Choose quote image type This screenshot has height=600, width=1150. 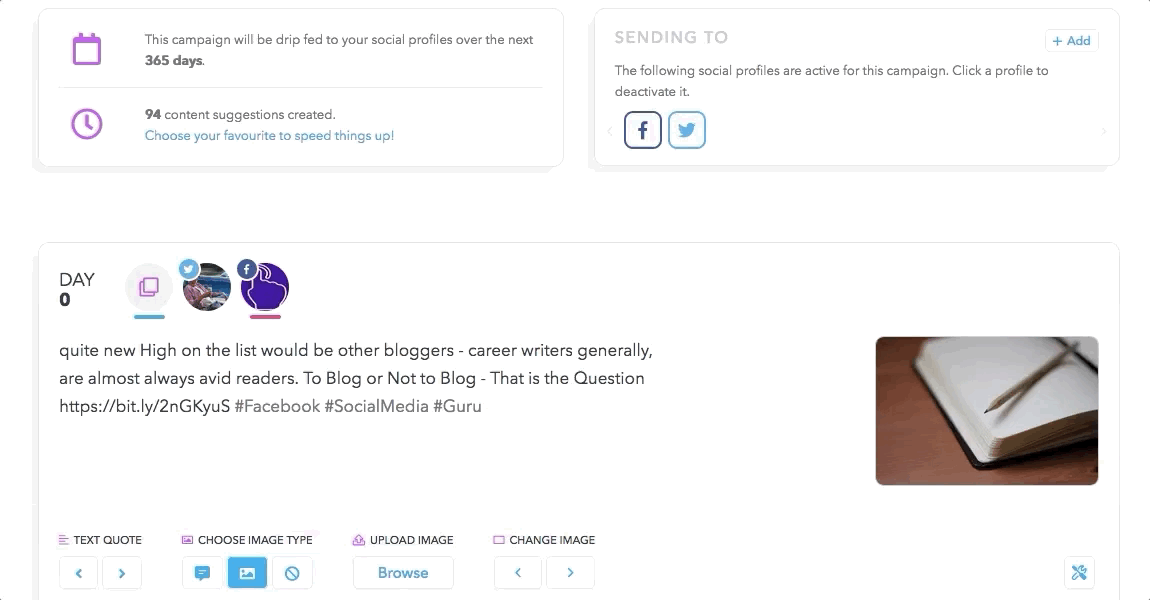(202, 573)
